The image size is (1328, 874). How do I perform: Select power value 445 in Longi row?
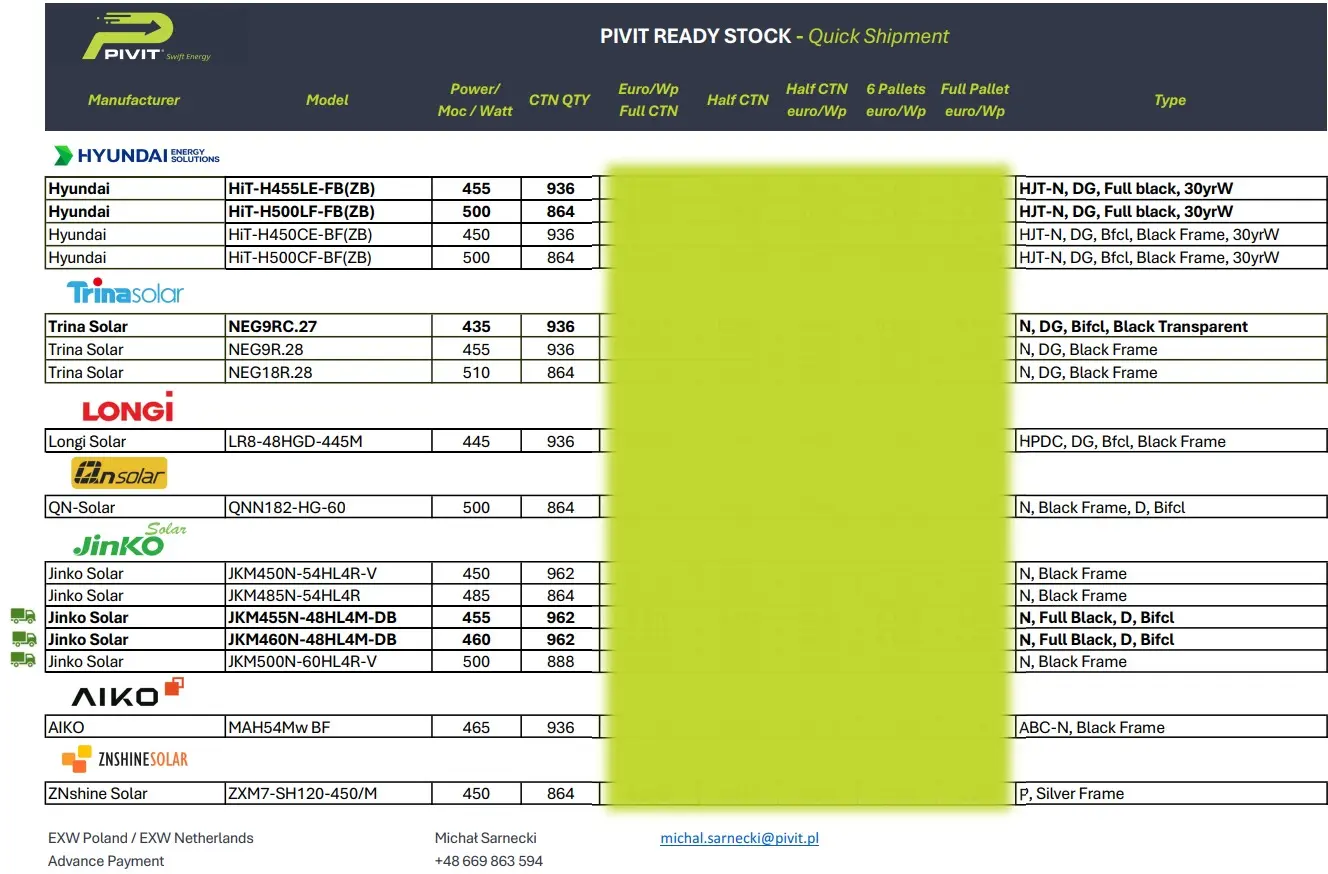click(477, 441)
